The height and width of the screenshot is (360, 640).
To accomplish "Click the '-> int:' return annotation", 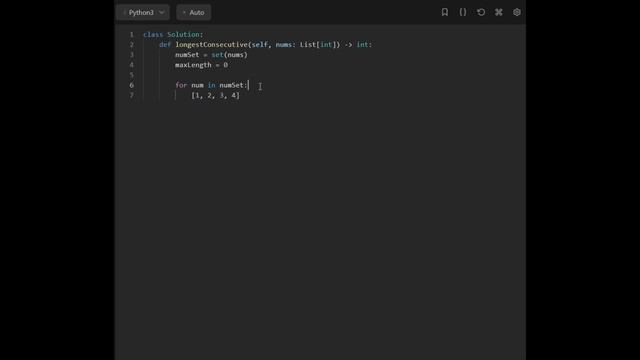I will point(358,44).
